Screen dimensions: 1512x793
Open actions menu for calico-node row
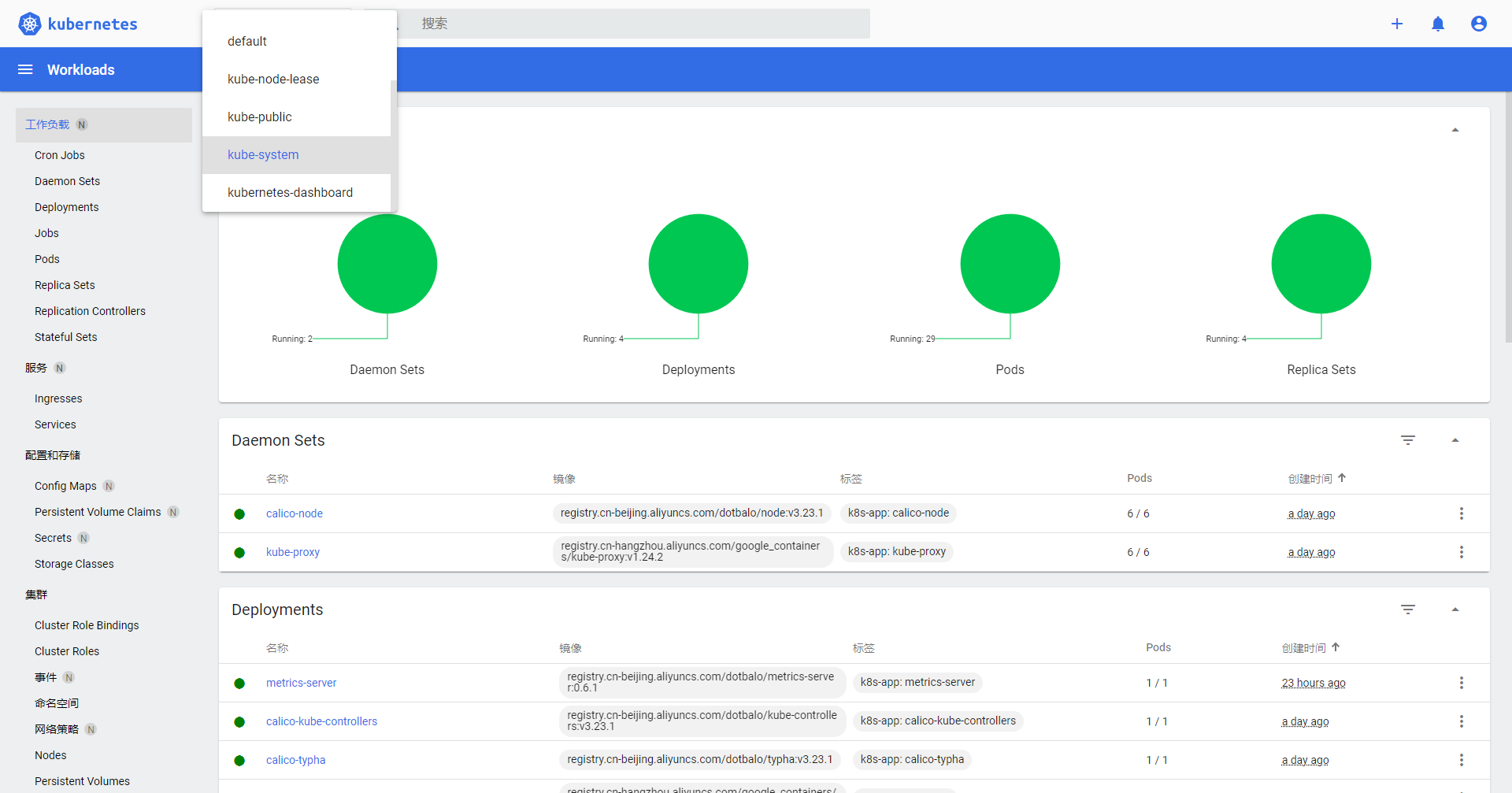[x=1462, y=513]
